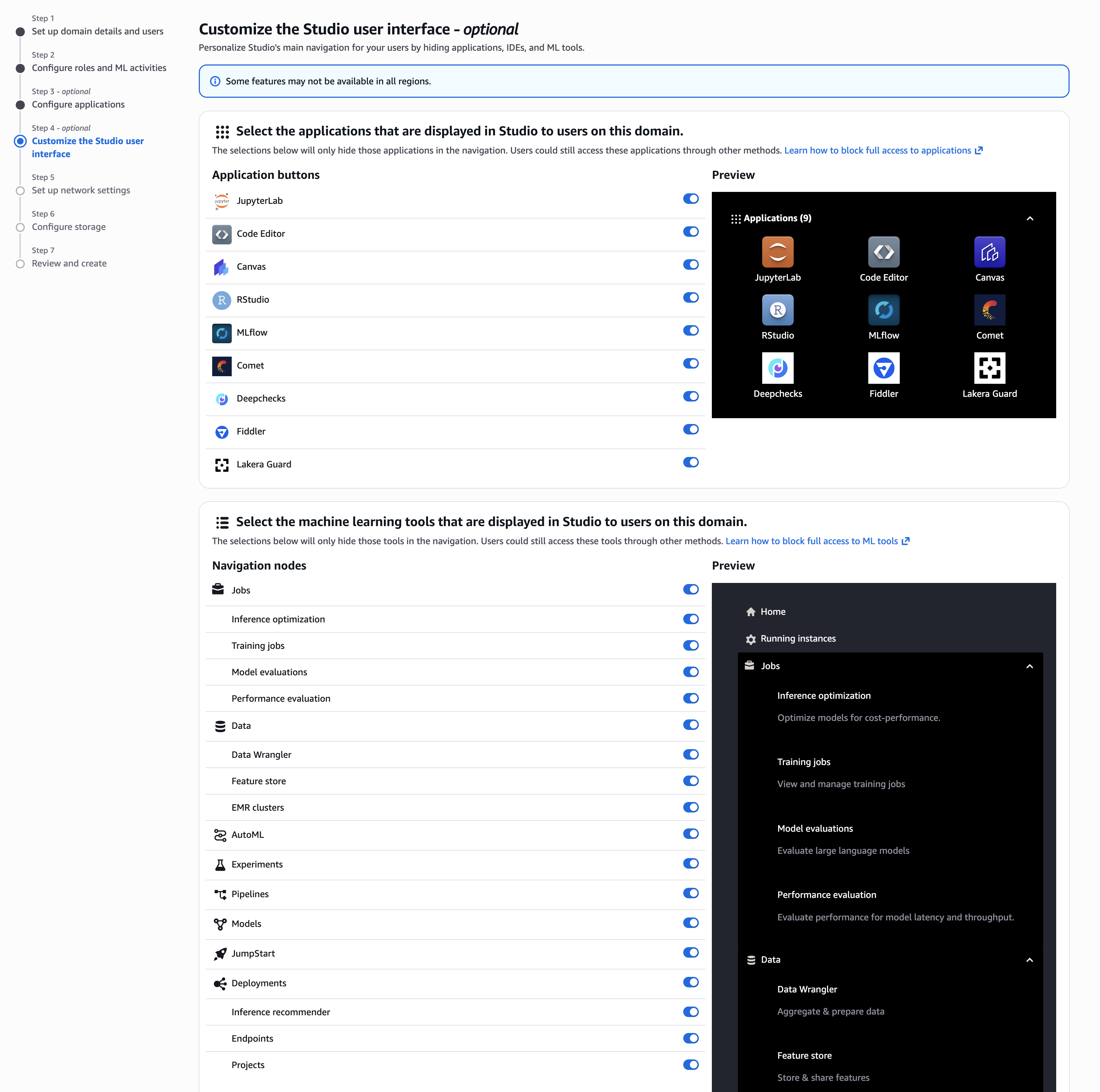Select the RStudio icon in the preview
Viewport: 1100px width, 1092px height.
(778, 310)
